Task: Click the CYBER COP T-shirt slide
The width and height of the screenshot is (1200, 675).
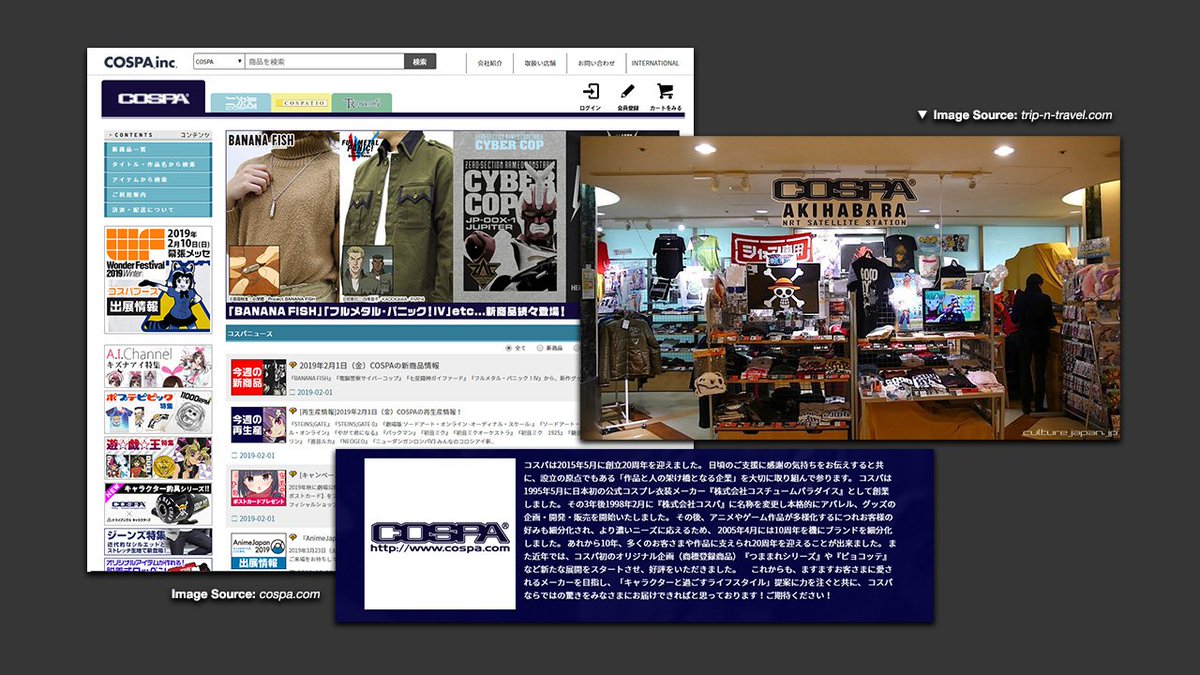Action: (x=509, y=214)
